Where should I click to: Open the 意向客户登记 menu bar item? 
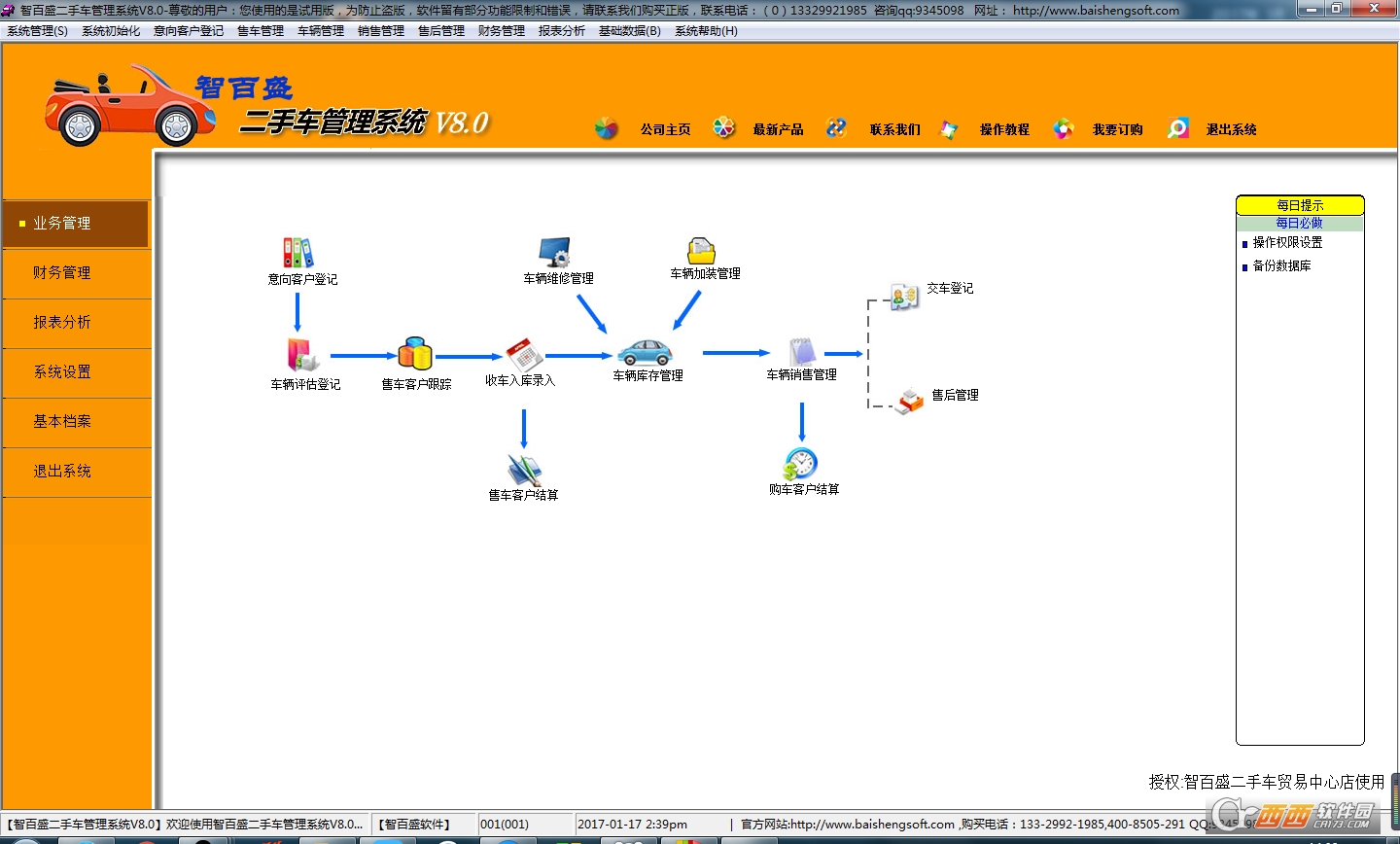[189, 31]
